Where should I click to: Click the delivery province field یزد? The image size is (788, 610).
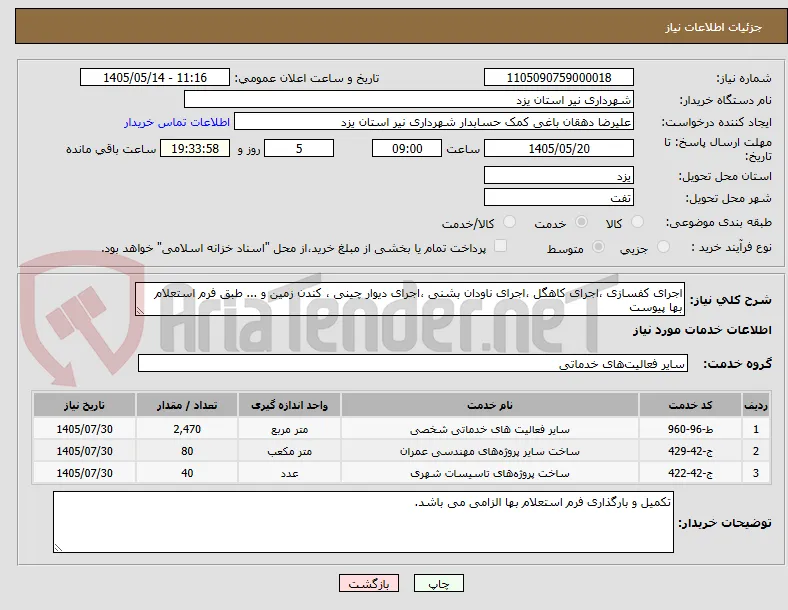(x=558, y=175)
